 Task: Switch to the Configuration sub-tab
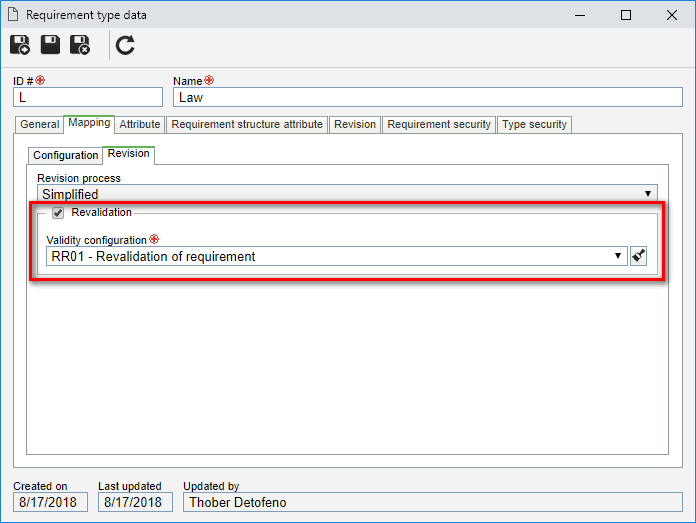(x=65, y=155)
